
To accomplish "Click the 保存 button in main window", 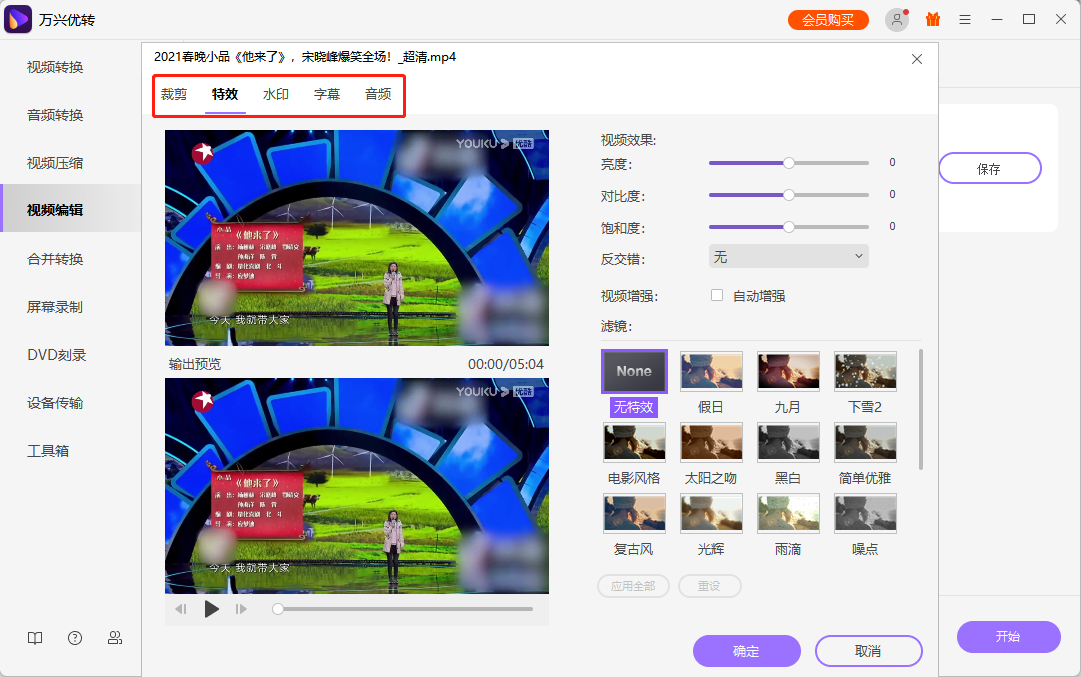I will pyautogui.click(x=989, y=168).
